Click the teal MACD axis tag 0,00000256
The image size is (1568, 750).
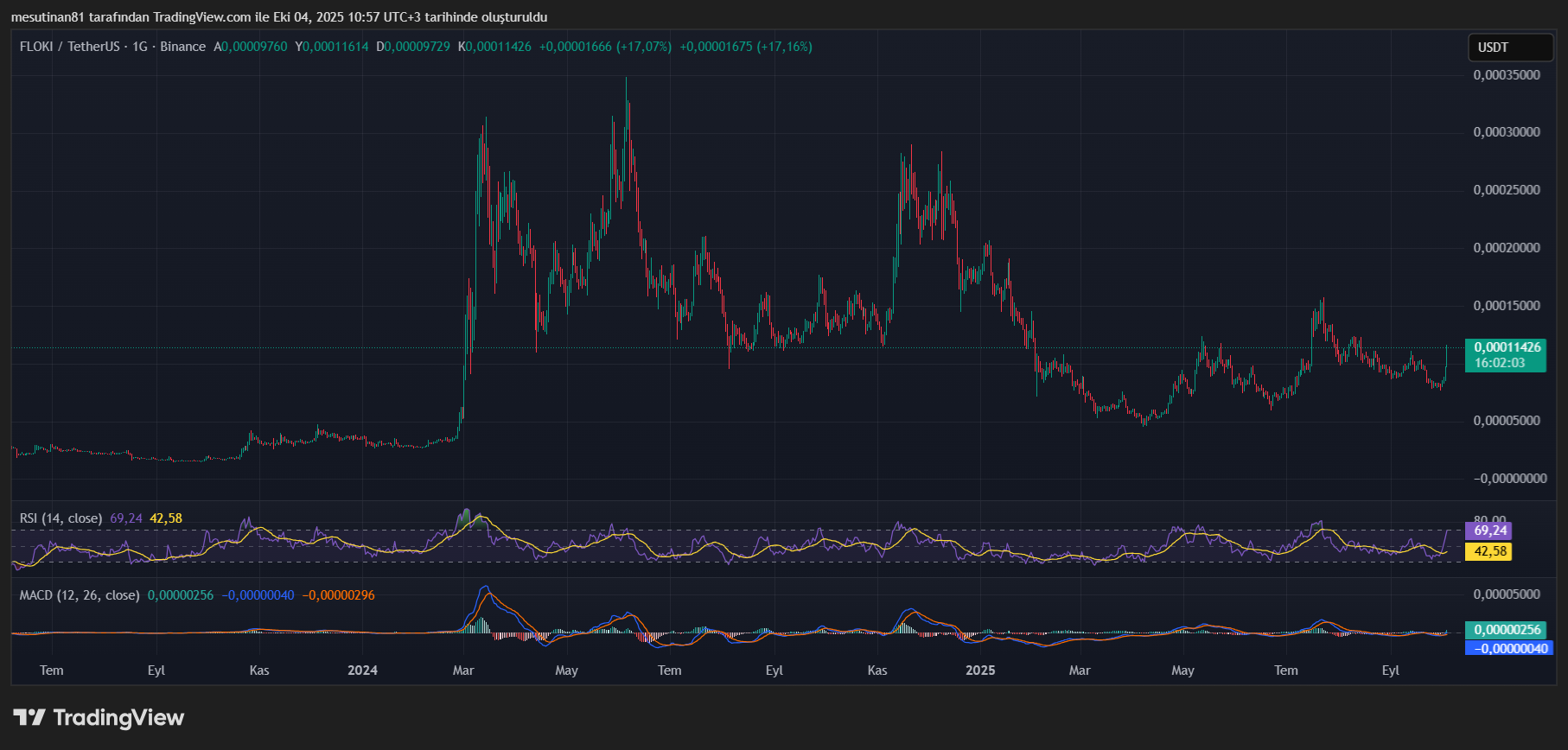1507,630
